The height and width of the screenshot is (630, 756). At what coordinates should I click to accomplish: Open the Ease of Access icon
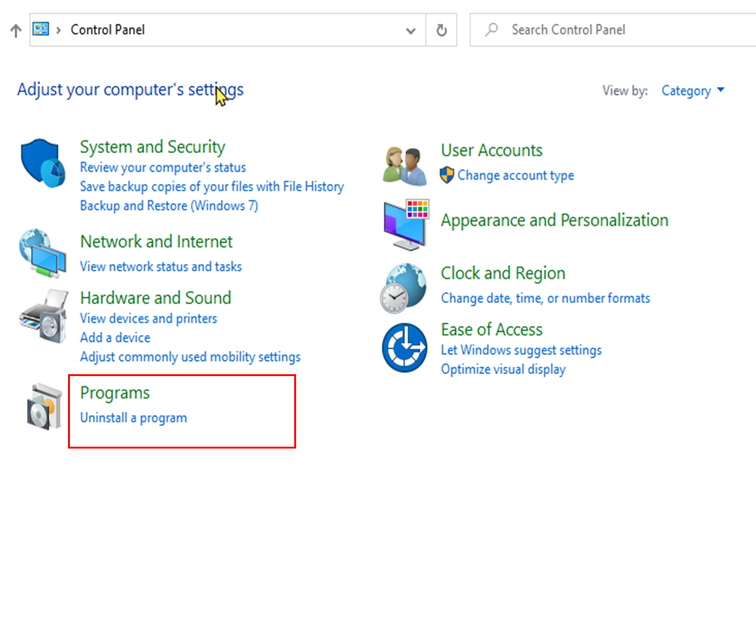405,348
